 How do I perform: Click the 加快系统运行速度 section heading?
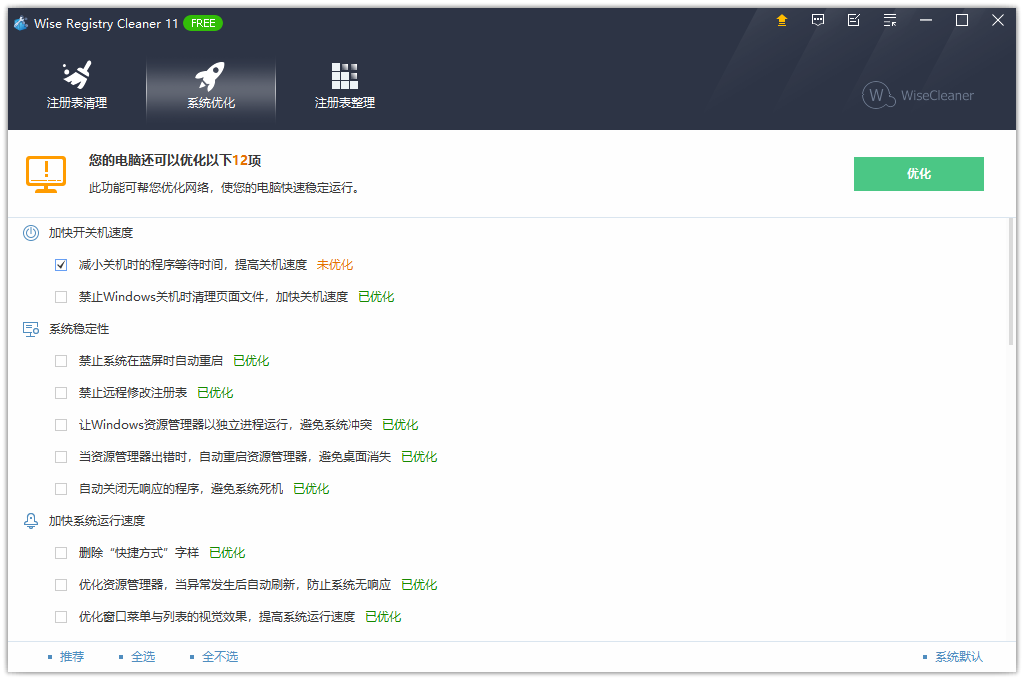click(97, 521)
